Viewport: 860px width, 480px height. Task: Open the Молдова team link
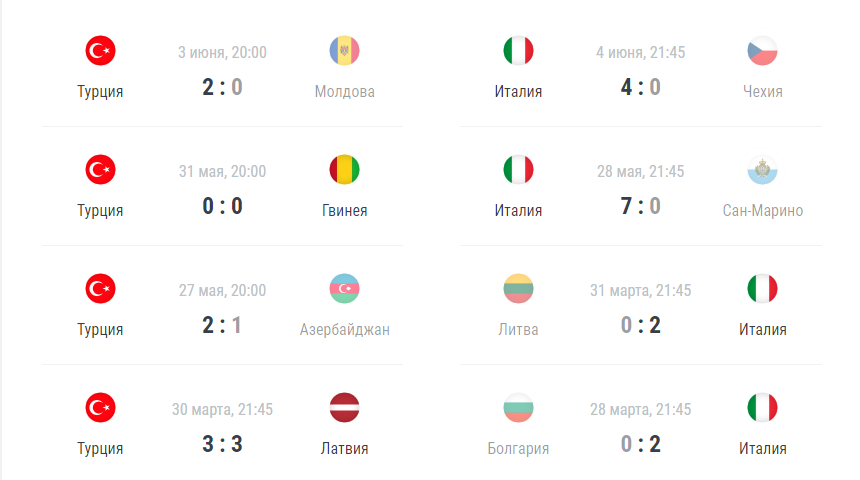click(344, 92)
